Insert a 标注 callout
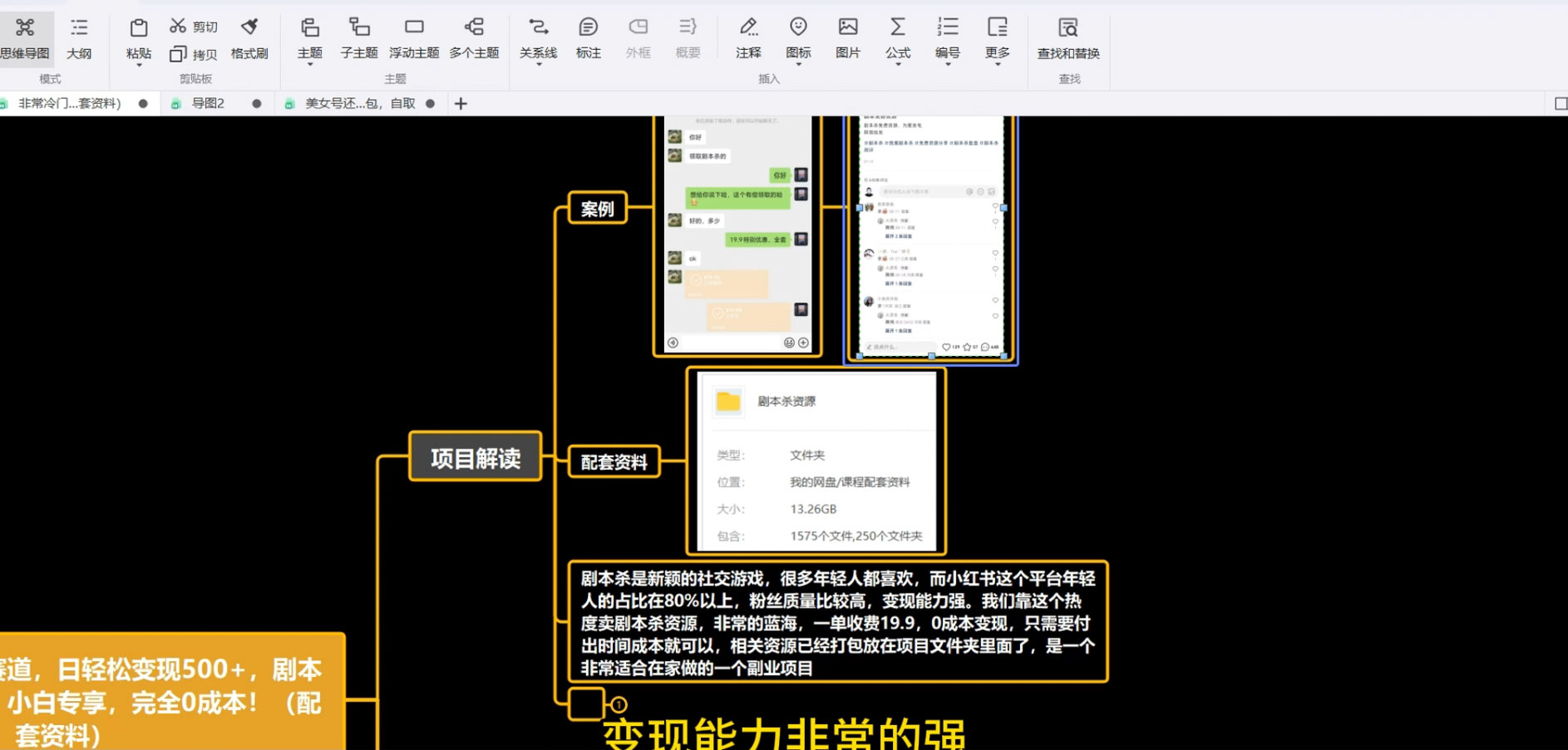1568x750 pixels. (x=588, y=37)
